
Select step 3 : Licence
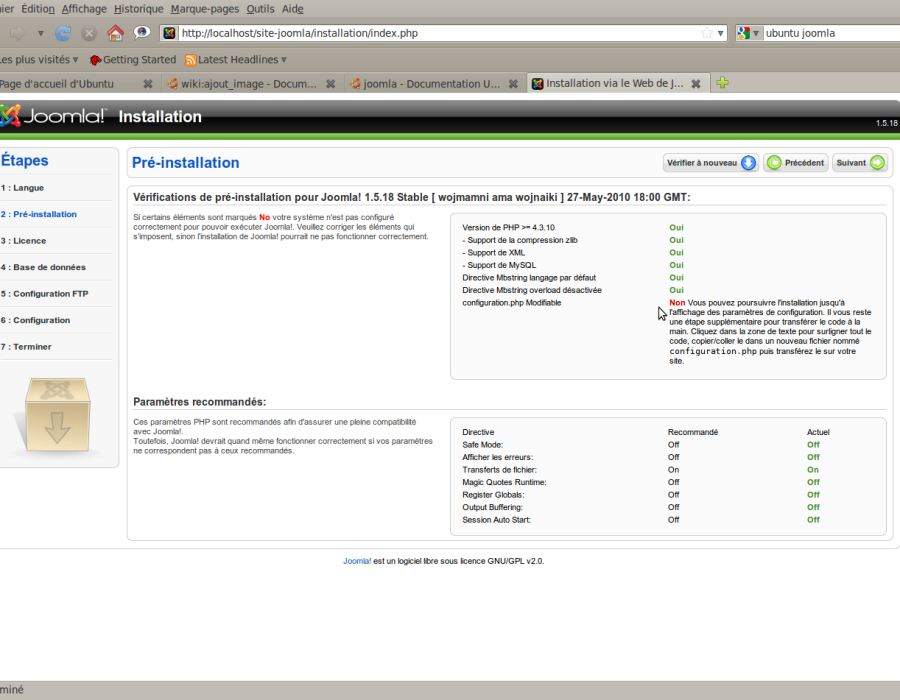point(24,241)
